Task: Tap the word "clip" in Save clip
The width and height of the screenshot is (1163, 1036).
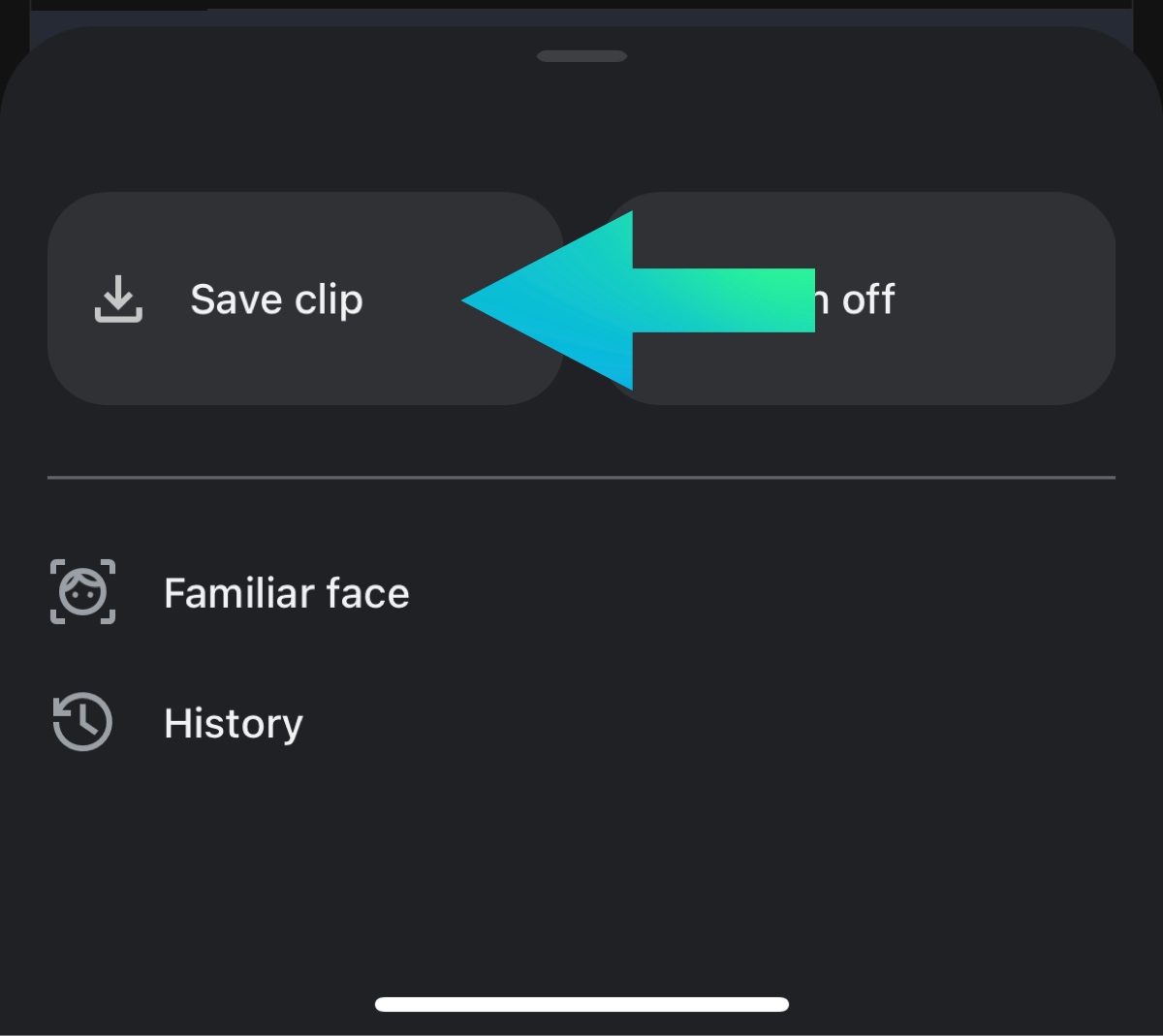Action: pos(329,300)
